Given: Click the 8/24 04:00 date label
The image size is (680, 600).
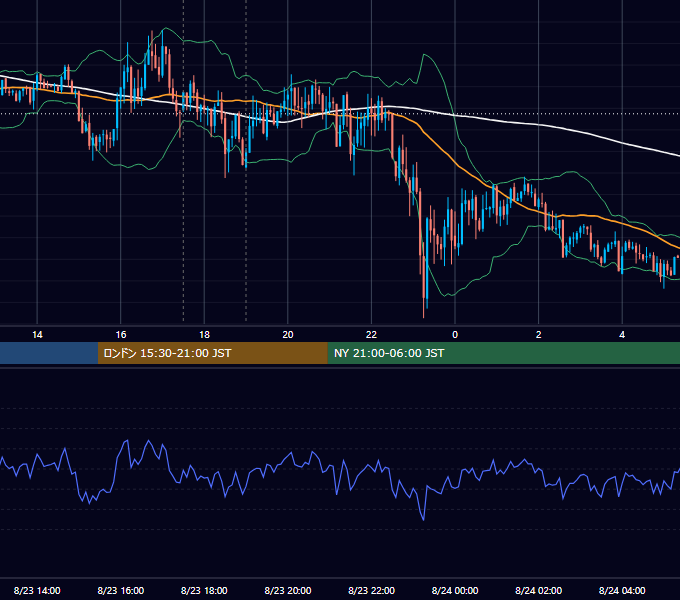Looking at the screenshot, I should [622, 590].
